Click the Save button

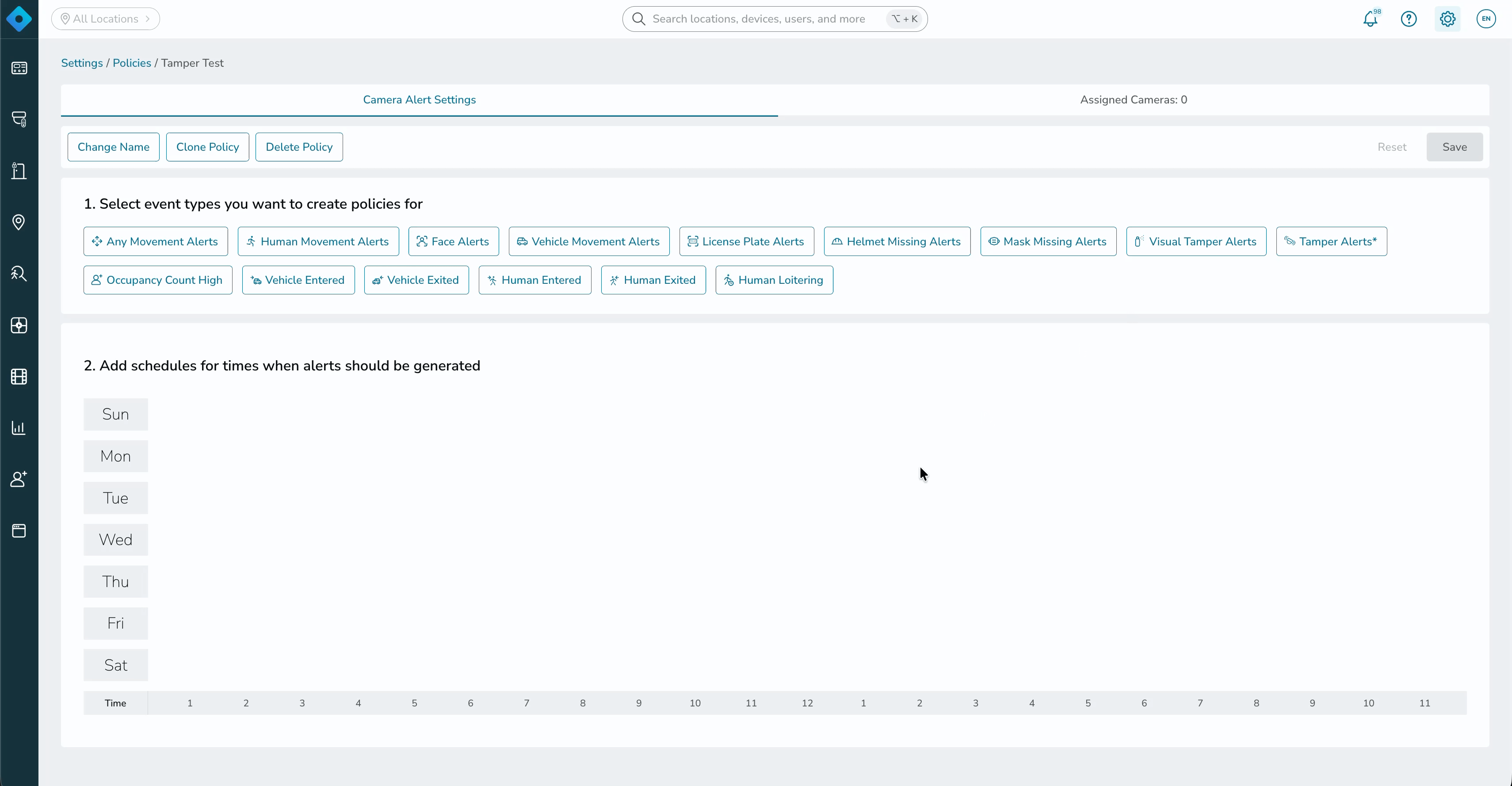tap(1455, 147)
